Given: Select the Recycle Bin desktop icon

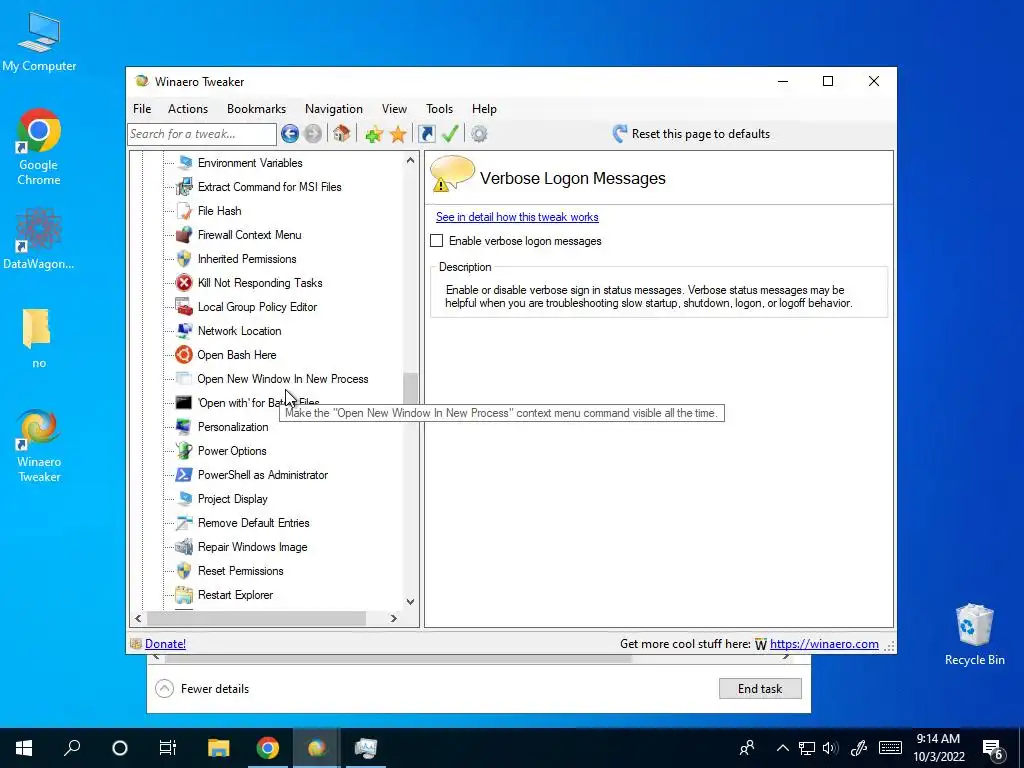Looking at the screenshot, I should 974,635.
